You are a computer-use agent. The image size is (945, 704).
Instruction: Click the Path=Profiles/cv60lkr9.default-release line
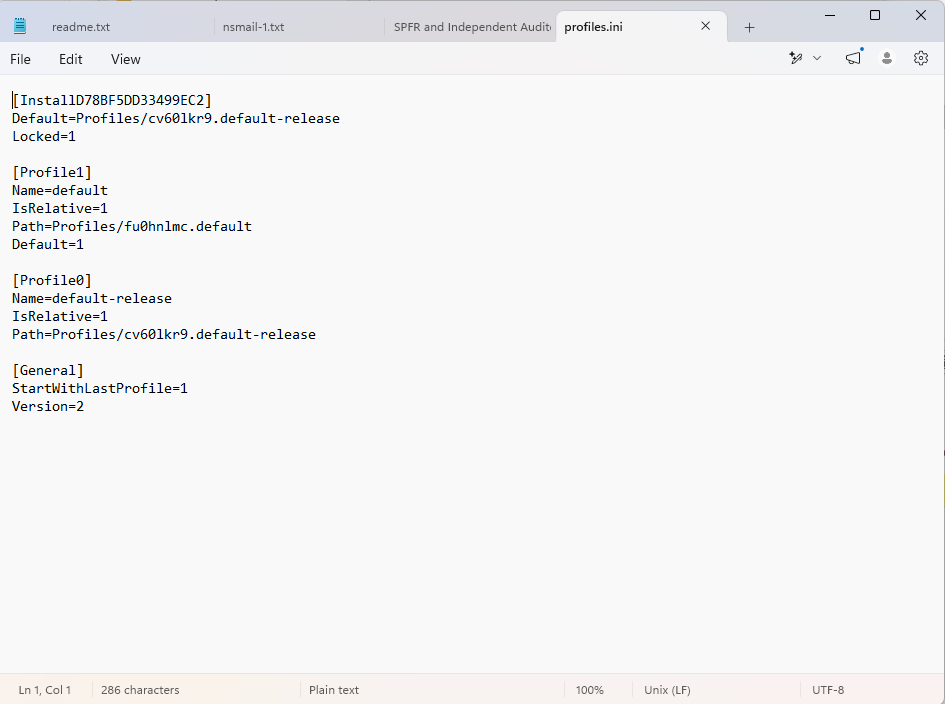(x=164, y=335)
